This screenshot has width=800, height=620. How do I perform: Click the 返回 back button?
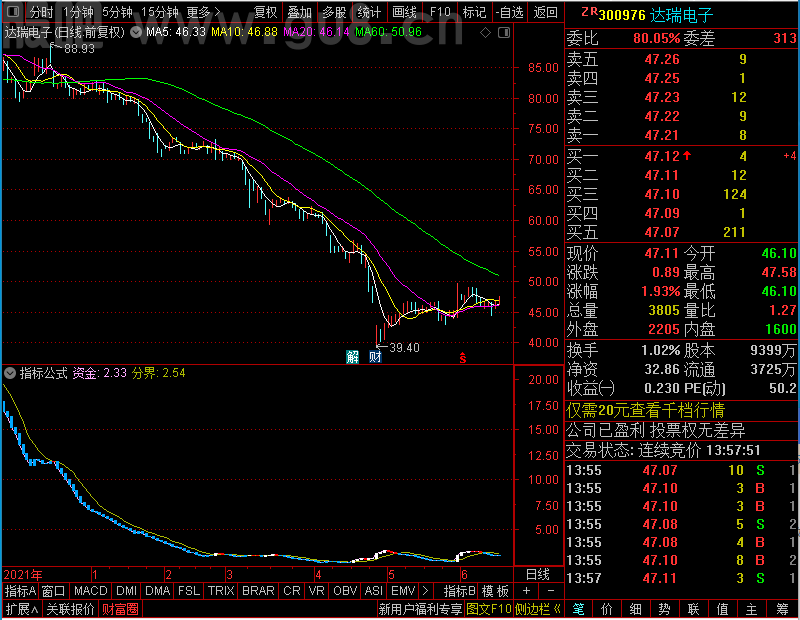point(545,12)
